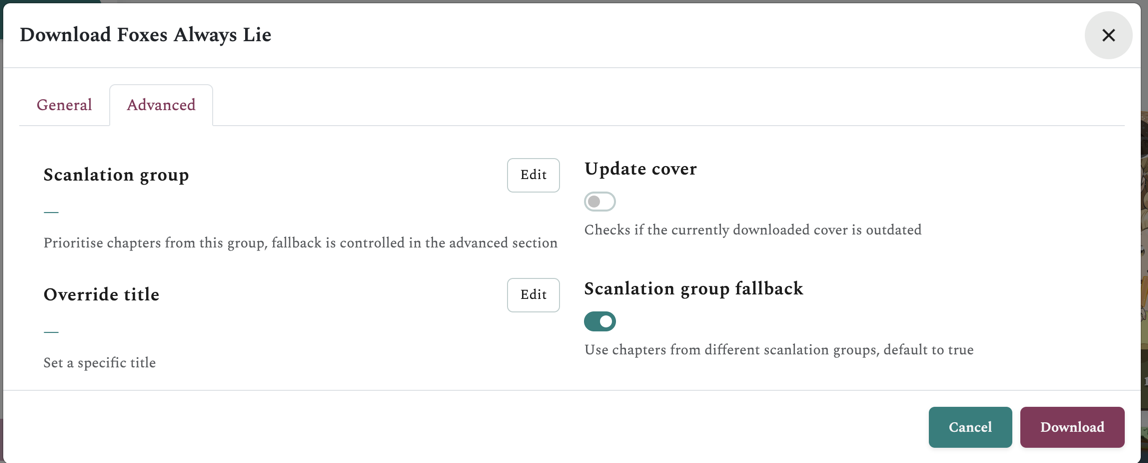Click the 'Download Foxes Always Lie' dialog title

pos(145,35)
